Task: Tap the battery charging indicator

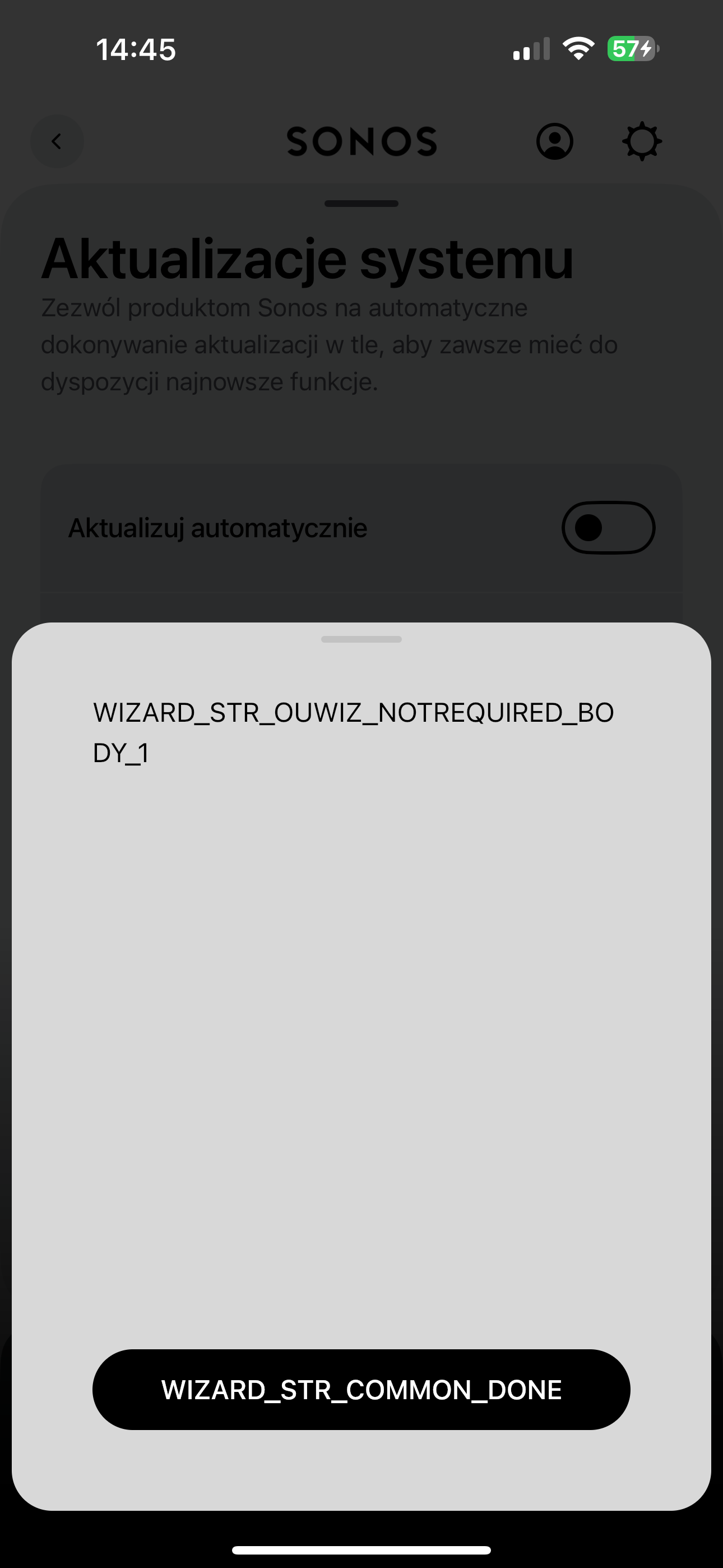Action: 633,49
